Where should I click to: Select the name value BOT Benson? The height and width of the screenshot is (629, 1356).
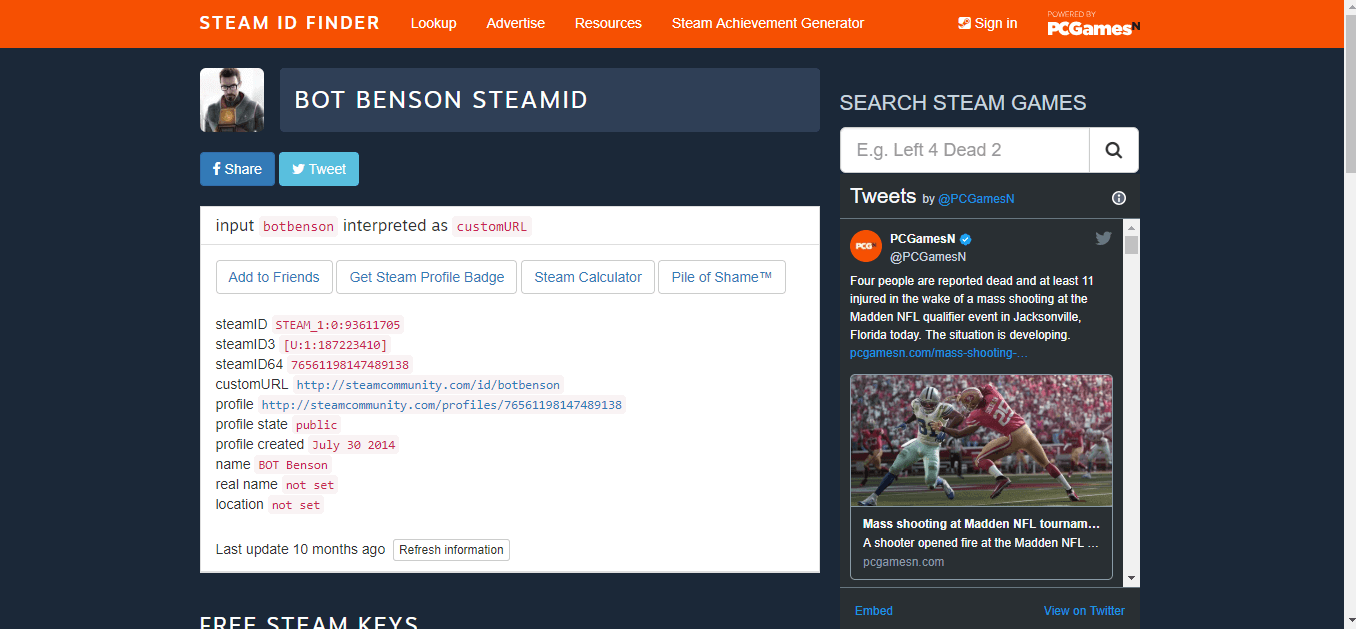click(293, 465)
